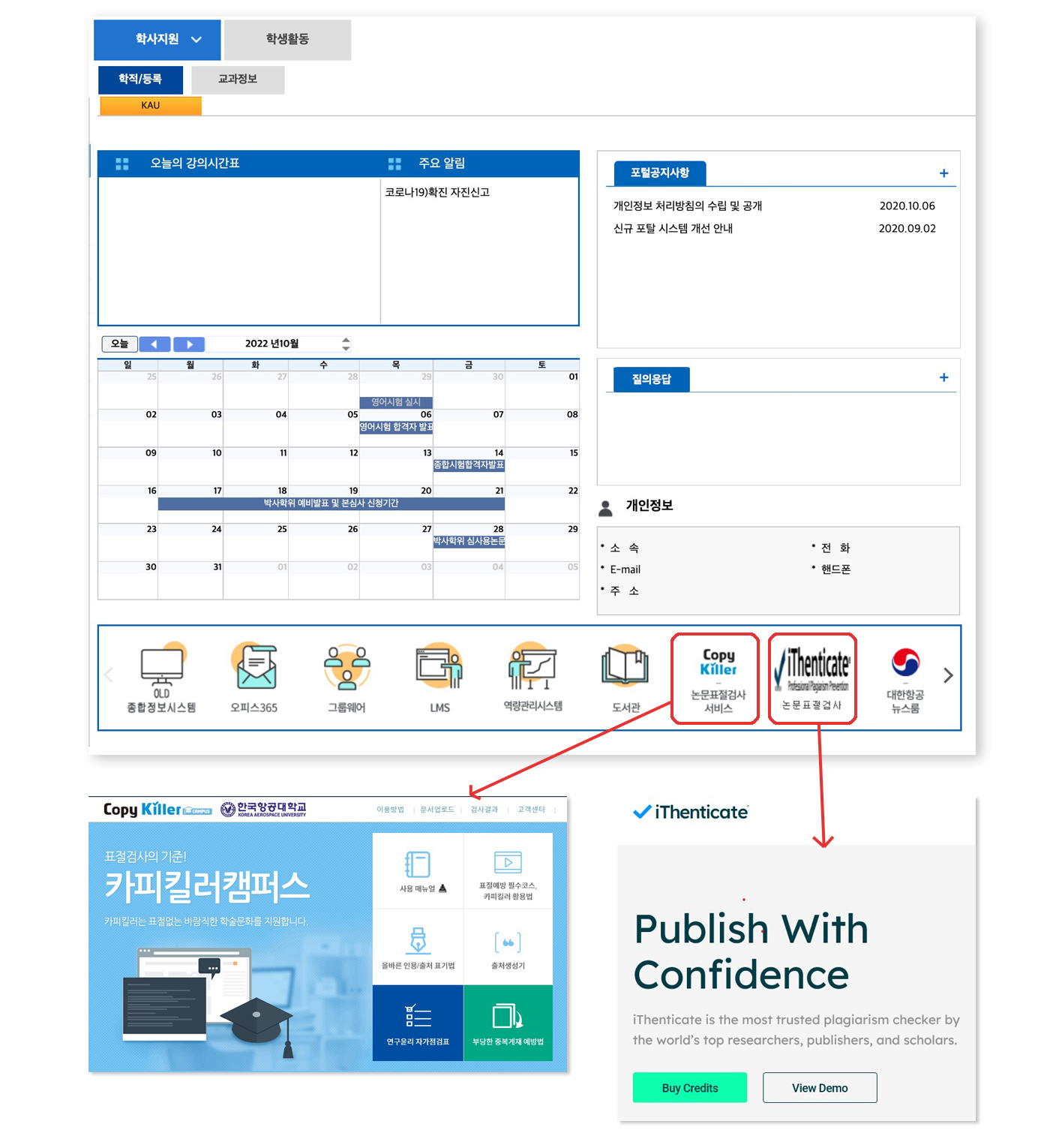The height and width of the screenshot is (1148, 1050).
Task: Open the 대한항공 뉴스룸 icon
Action: coord(905,679)
